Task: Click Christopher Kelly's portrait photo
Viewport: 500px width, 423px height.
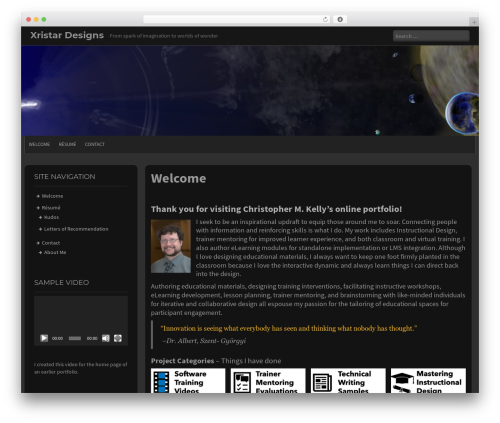Action: [x=171, y=246]
